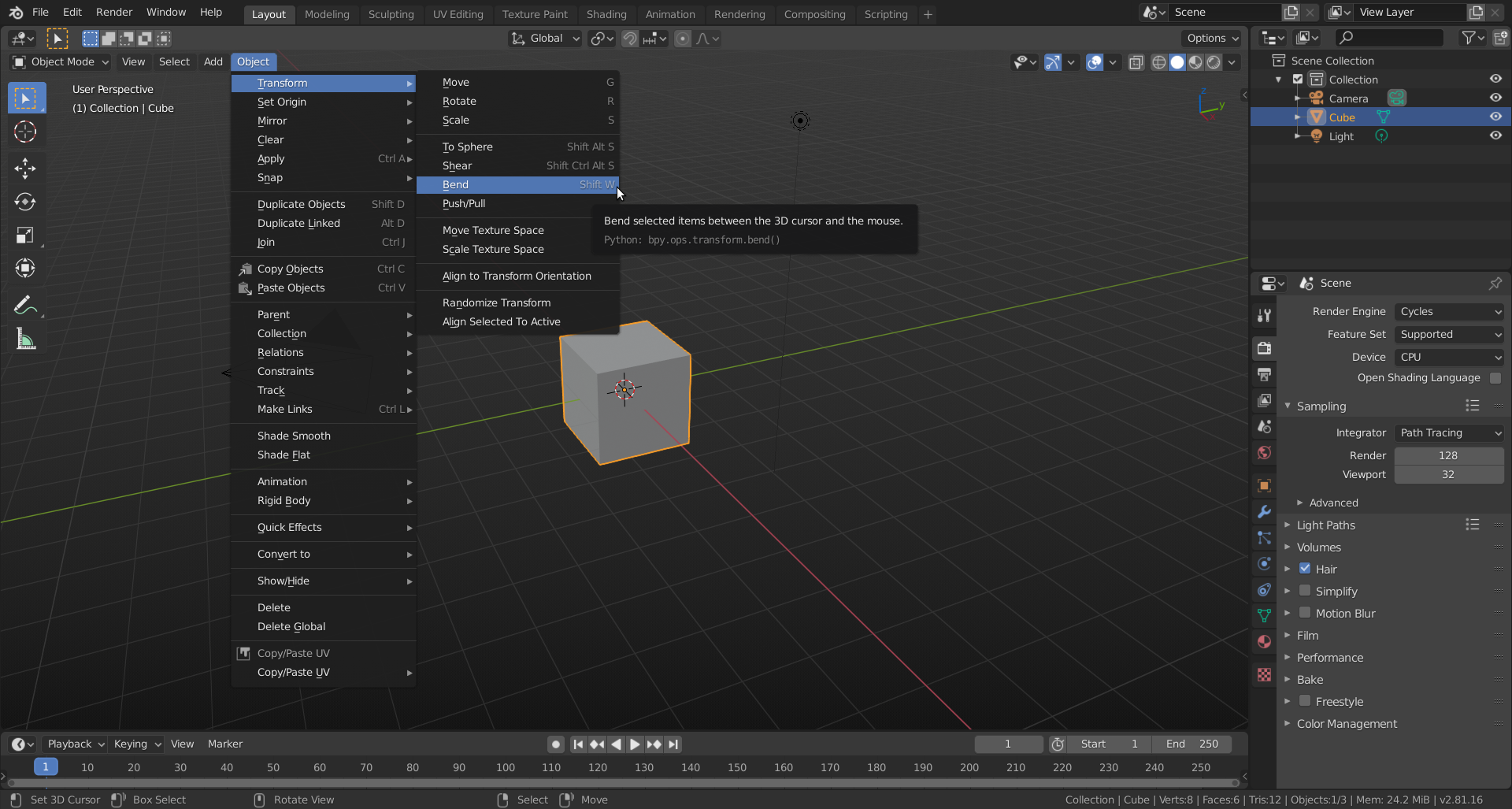Click Randomize Transform entry

(518, 302)
